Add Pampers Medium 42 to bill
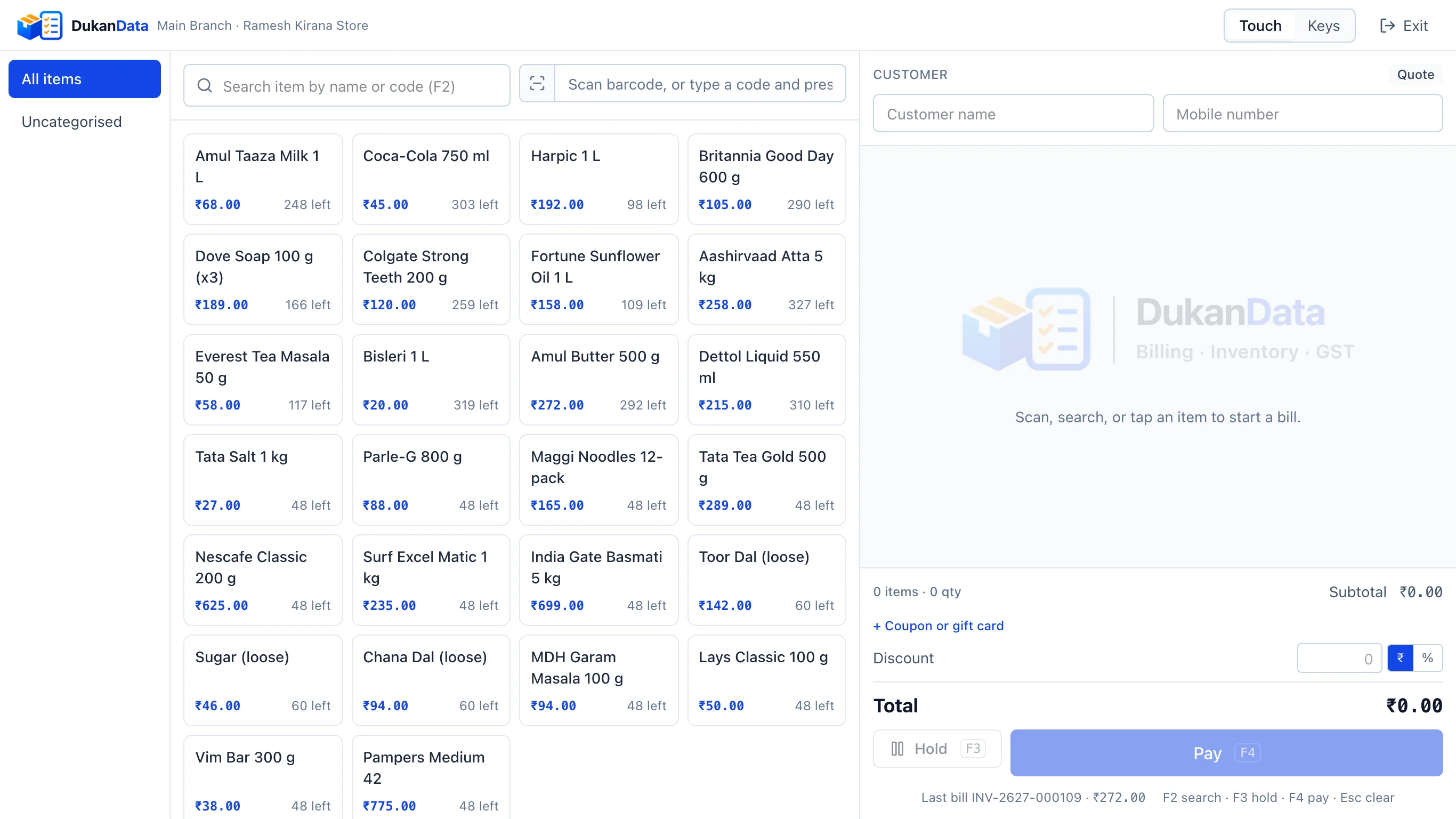1456x819 pixels. pyautogui.click(x=431, y=778)
